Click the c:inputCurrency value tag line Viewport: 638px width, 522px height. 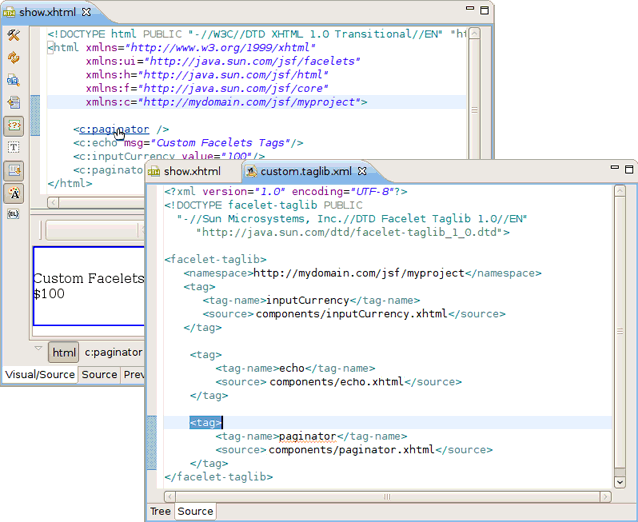(169, 157)
